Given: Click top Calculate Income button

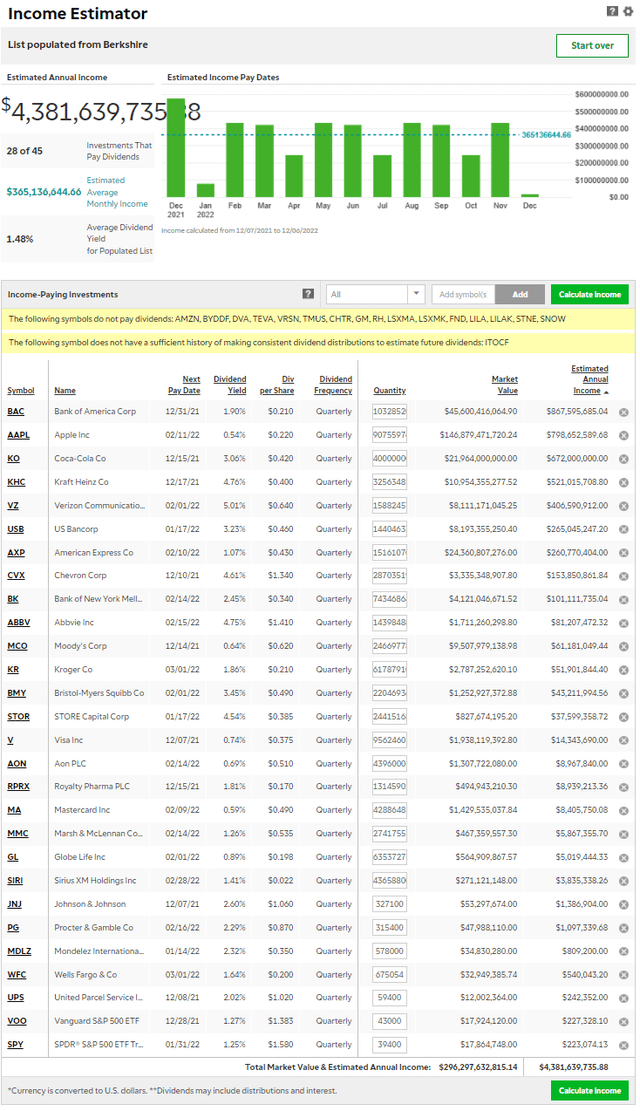Looking at the screenshot, I should pos(590,294).
